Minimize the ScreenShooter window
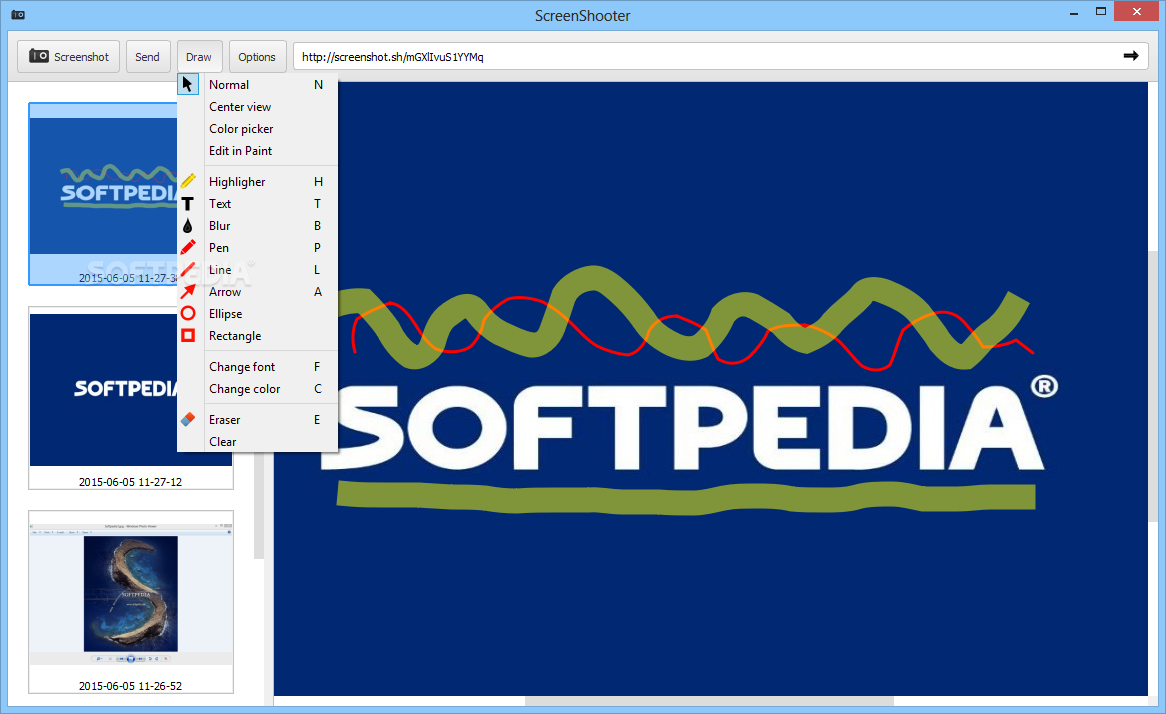The image size is (1166, 714). tap(1074, 13)
